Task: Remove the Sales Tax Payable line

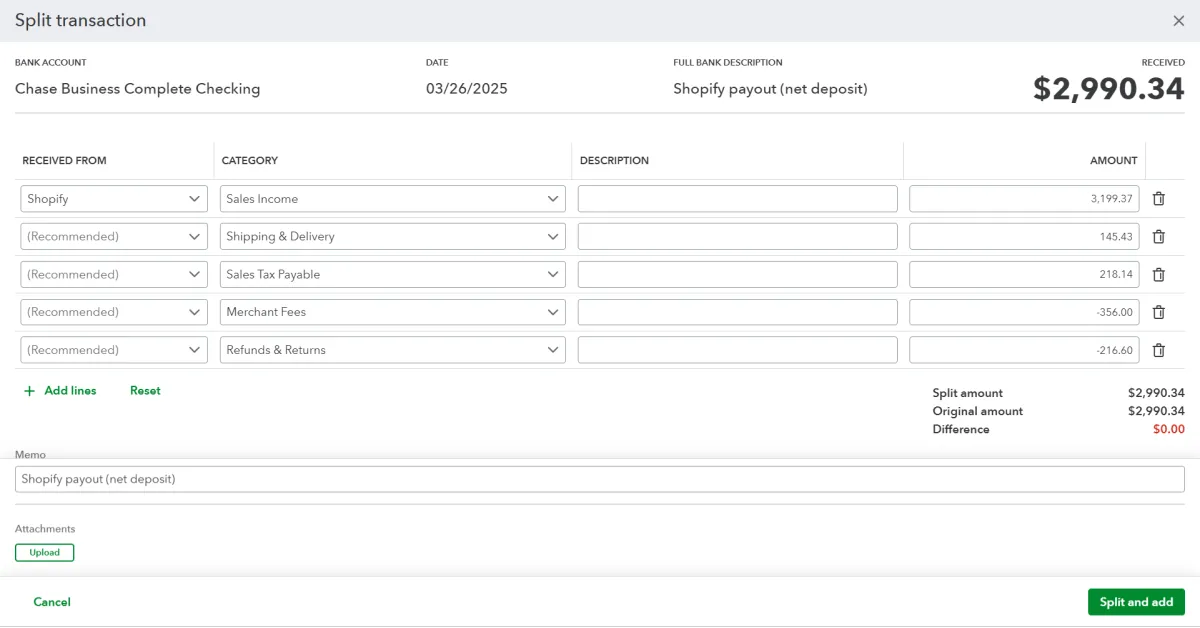Action: tap(1158, 275)
